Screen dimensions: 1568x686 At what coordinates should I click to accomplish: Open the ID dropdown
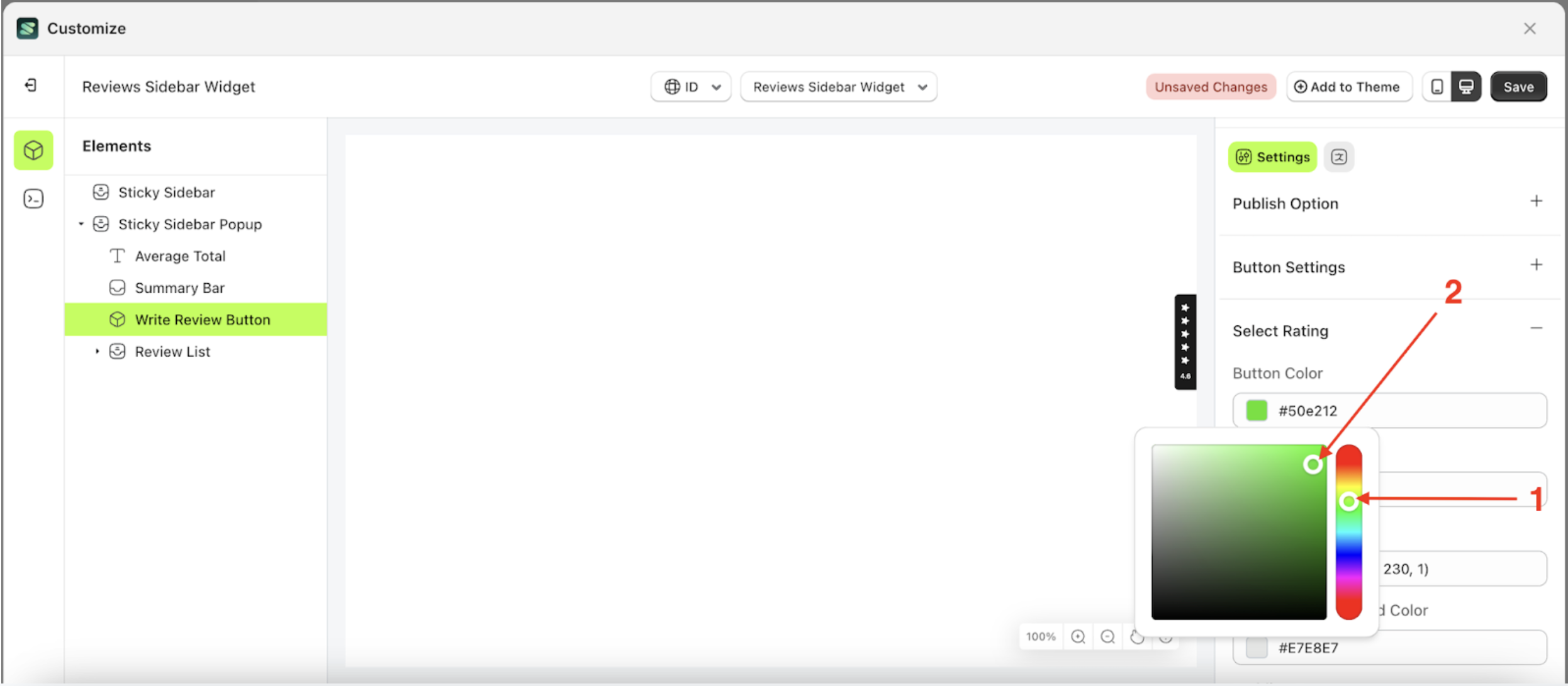click(690, 87)
